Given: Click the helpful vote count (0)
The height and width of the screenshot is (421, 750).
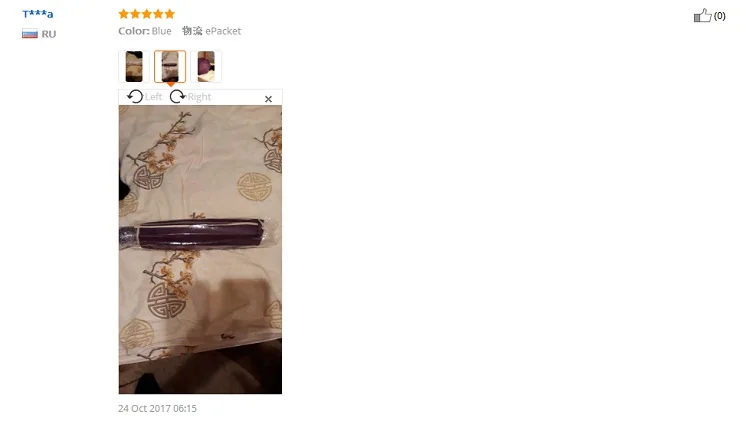Looking at the screenshot, I should coord(719,16).
